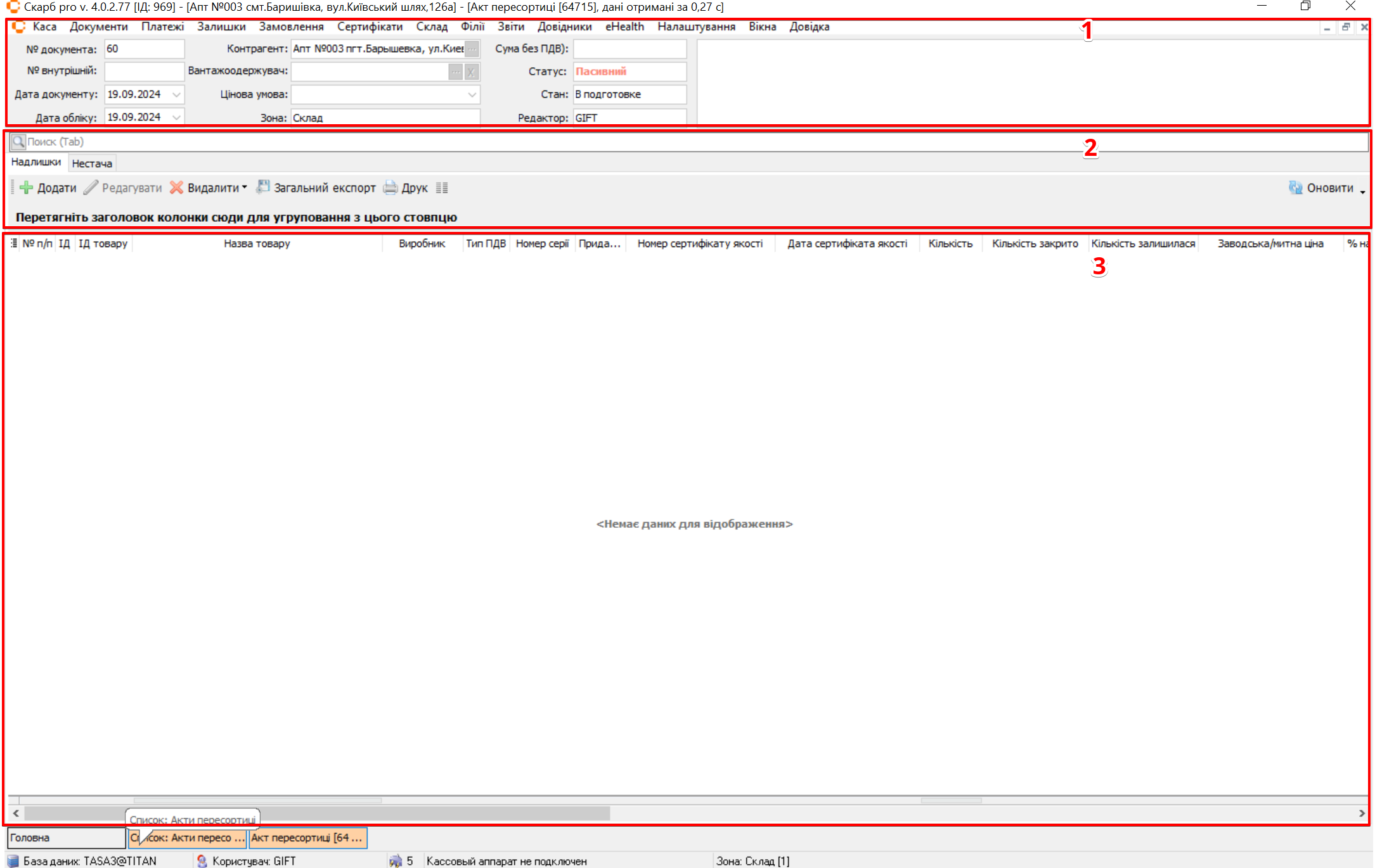Click the horizontal scrollbar right arrow
Screen dimensions: 1375x868
1362,813
